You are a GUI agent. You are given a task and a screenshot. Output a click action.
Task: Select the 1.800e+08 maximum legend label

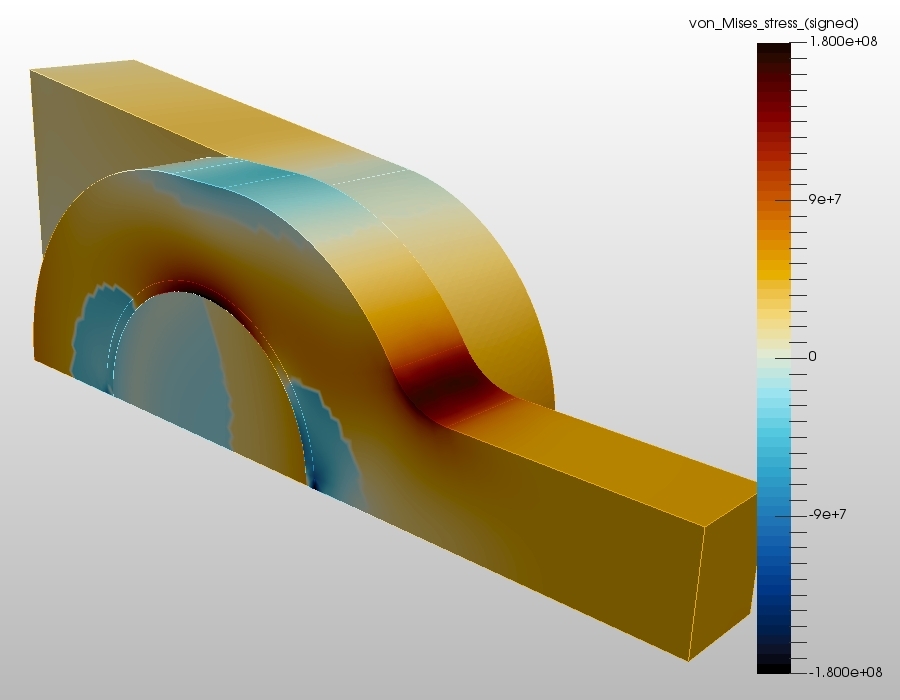pos(843,41)
